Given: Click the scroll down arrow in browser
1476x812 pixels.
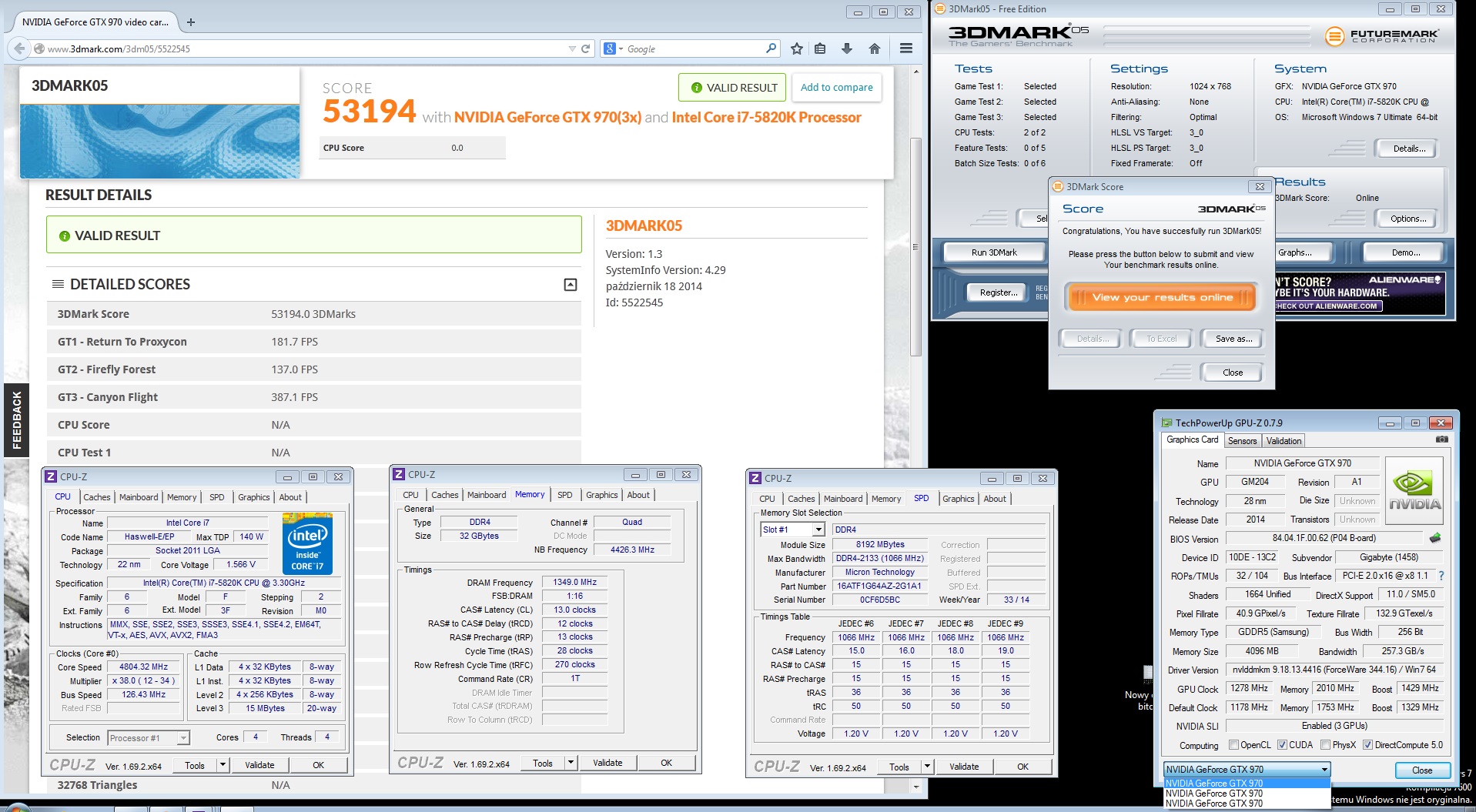Looking at the screenshot, I should [915, 787].
